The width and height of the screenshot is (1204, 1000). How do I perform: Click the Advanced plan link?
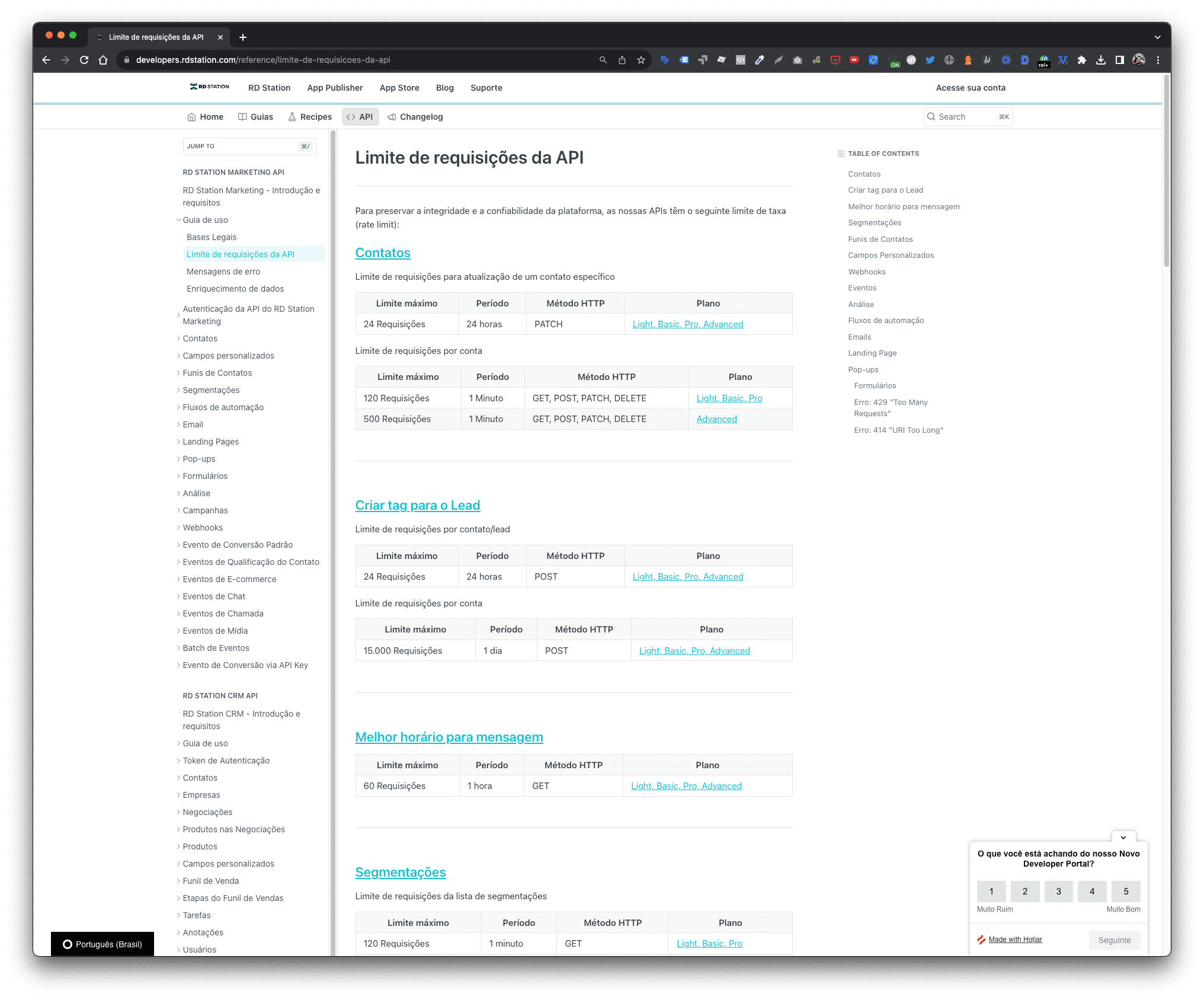[x=716, y=419]
